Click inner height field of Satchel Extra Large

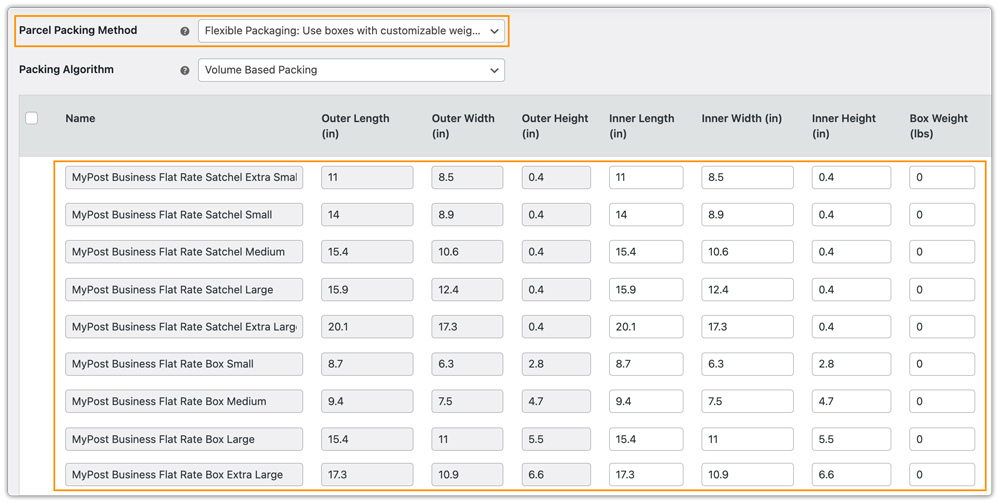click(x=851, y=327)
